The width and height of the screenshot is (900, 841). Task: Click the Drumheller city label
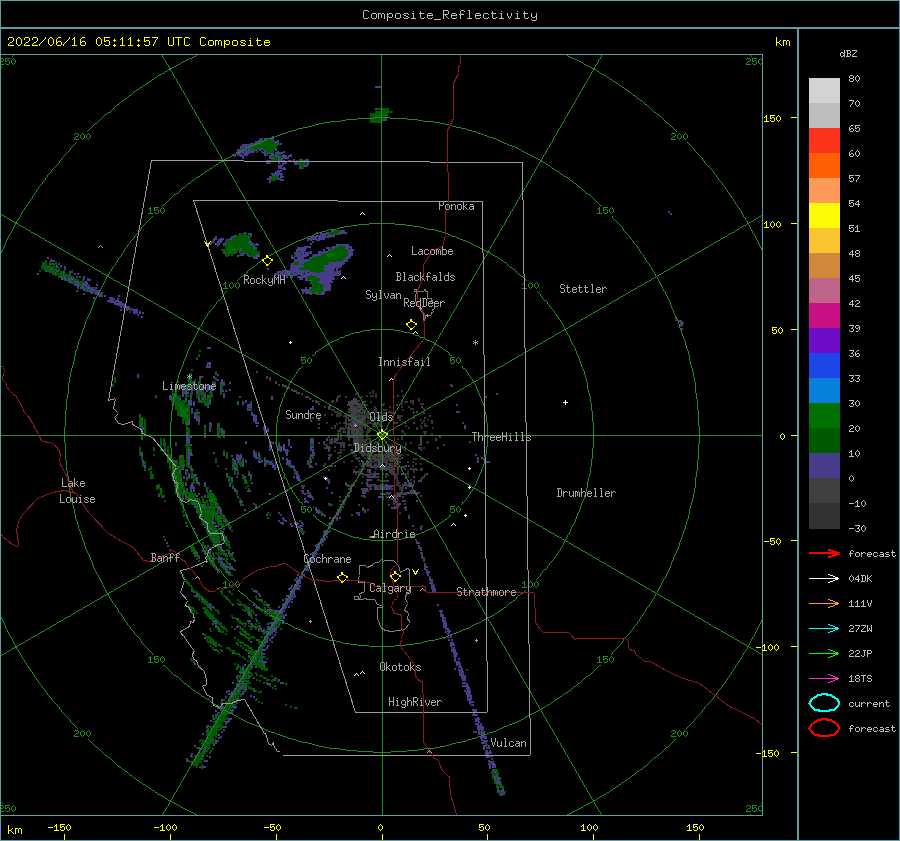[586, 493]
